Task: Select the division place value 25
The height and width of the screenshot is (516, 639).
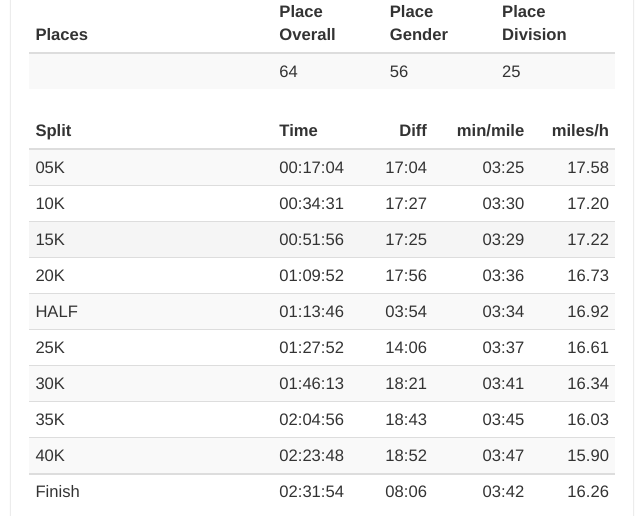Action: (x=511, y=72)
